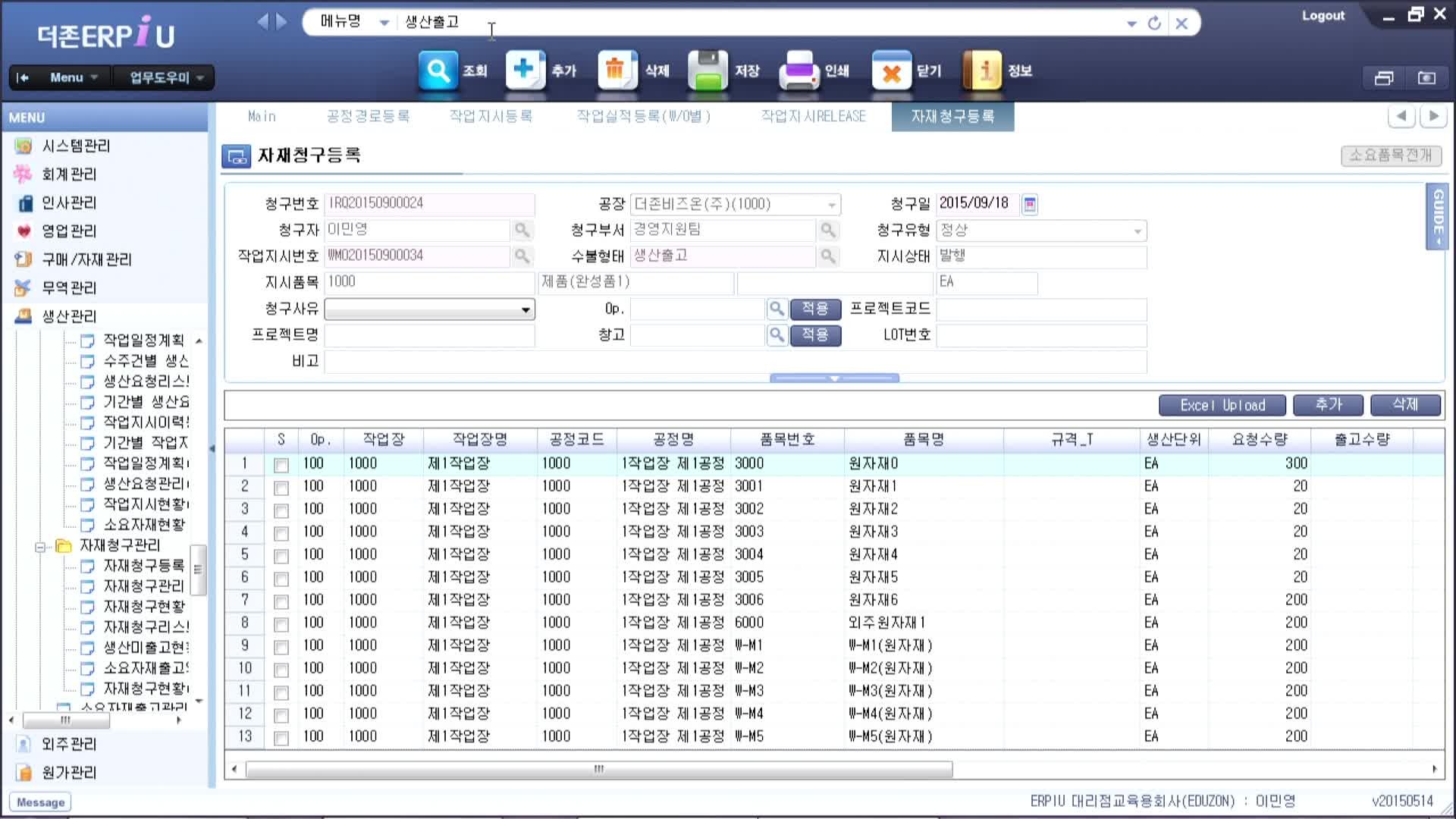Click the forward navigation arrow near the search bar

pos(281,21)
